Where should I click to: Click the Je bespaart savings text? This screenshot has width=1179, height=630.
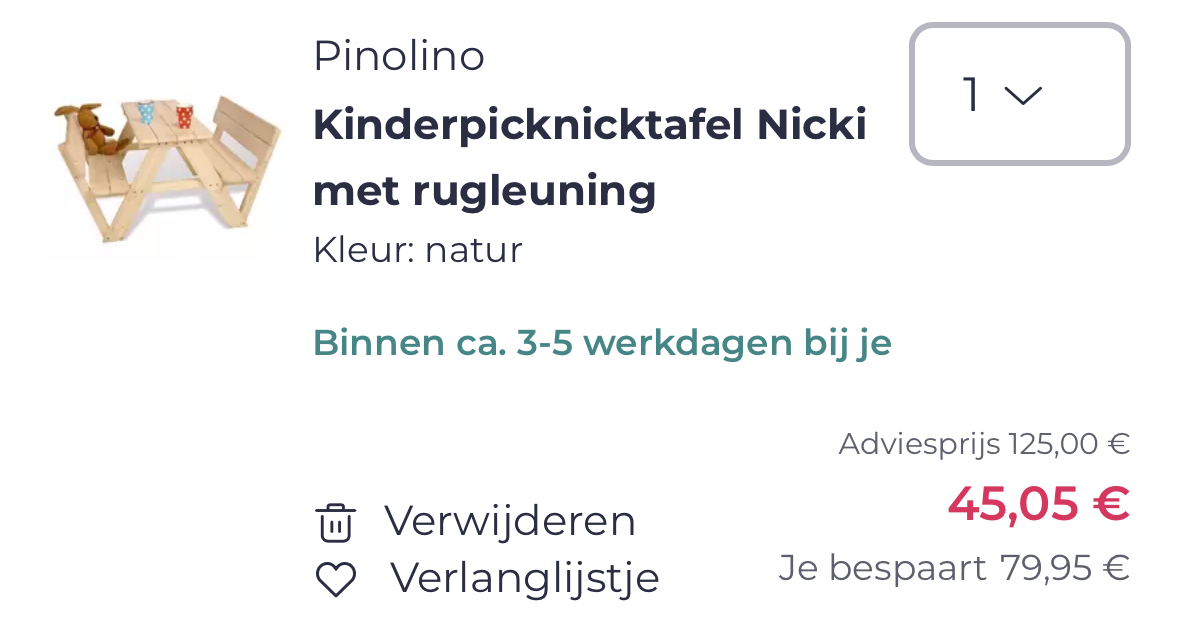pos(952,567)
